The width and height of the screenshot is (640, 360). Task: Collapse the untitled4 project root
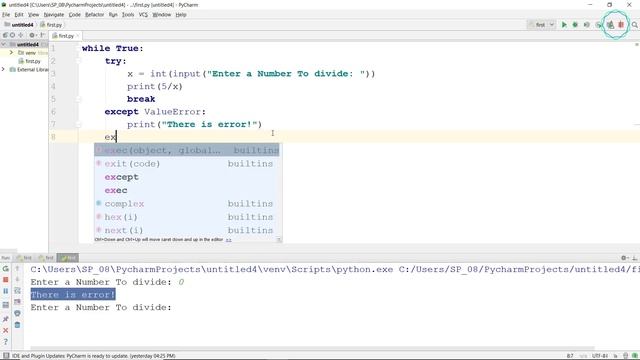coord(4,44)
